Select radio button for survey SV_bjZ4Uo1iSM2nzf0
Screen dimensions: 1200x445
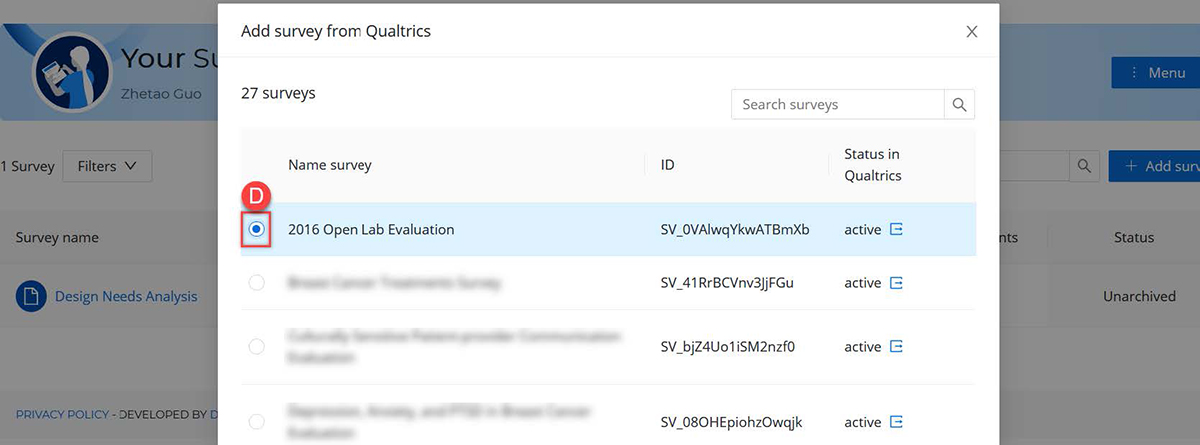(257, 347)
